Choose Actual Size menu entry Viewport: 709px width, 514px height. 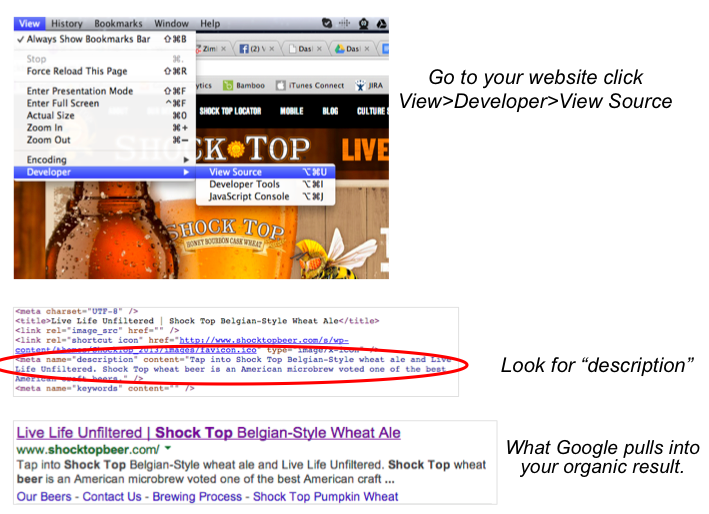(105, 116)
